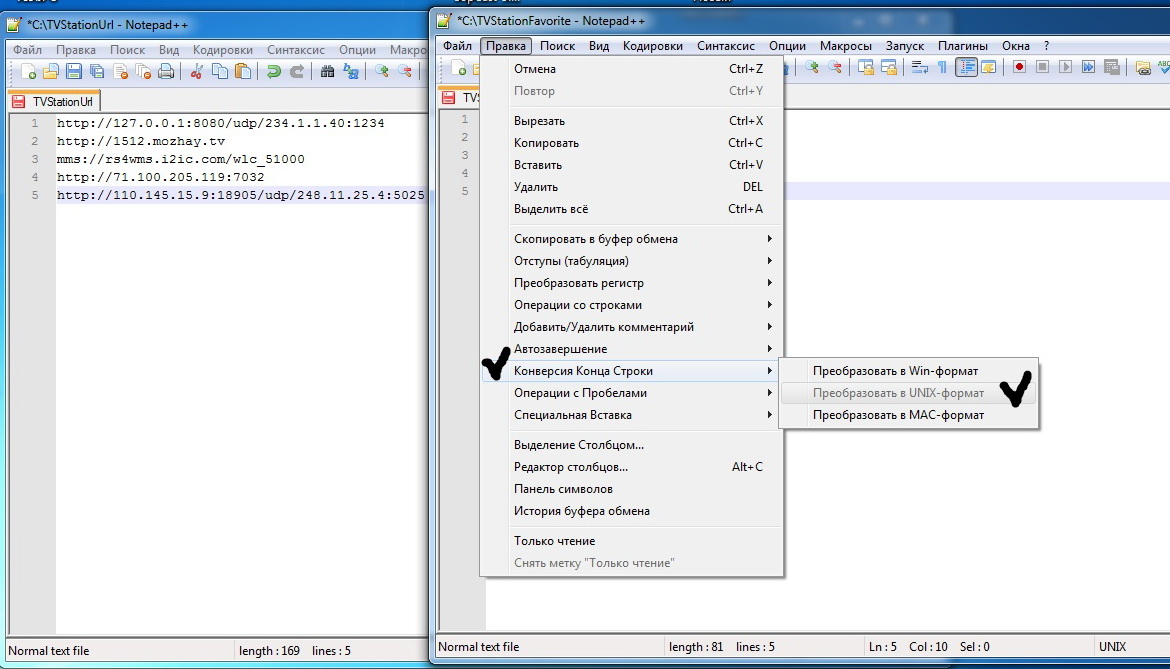Choose 'Преобразовать в Win-формат' from the submenu
The image size is (1170, 669).
coord(895,371)
